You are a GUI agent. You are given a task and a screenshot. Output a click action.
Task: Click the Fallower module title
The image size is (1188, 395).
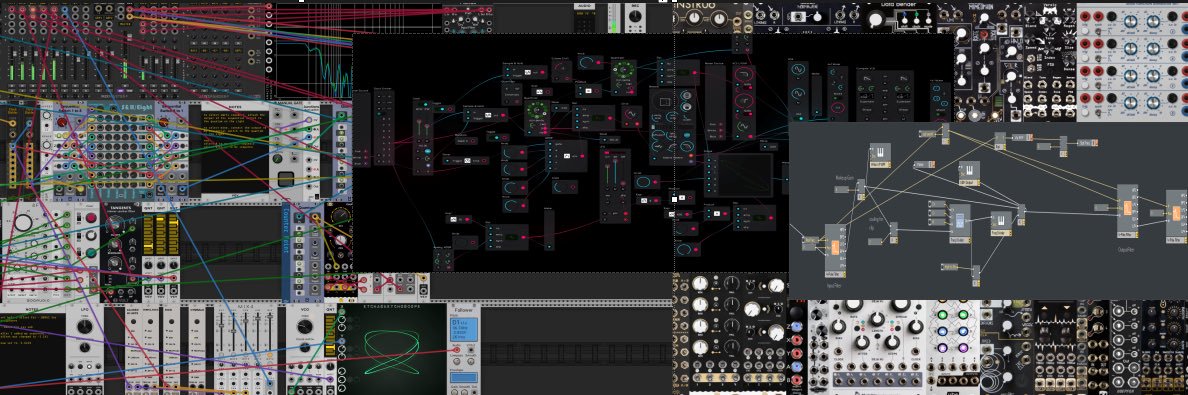point(463,311)
